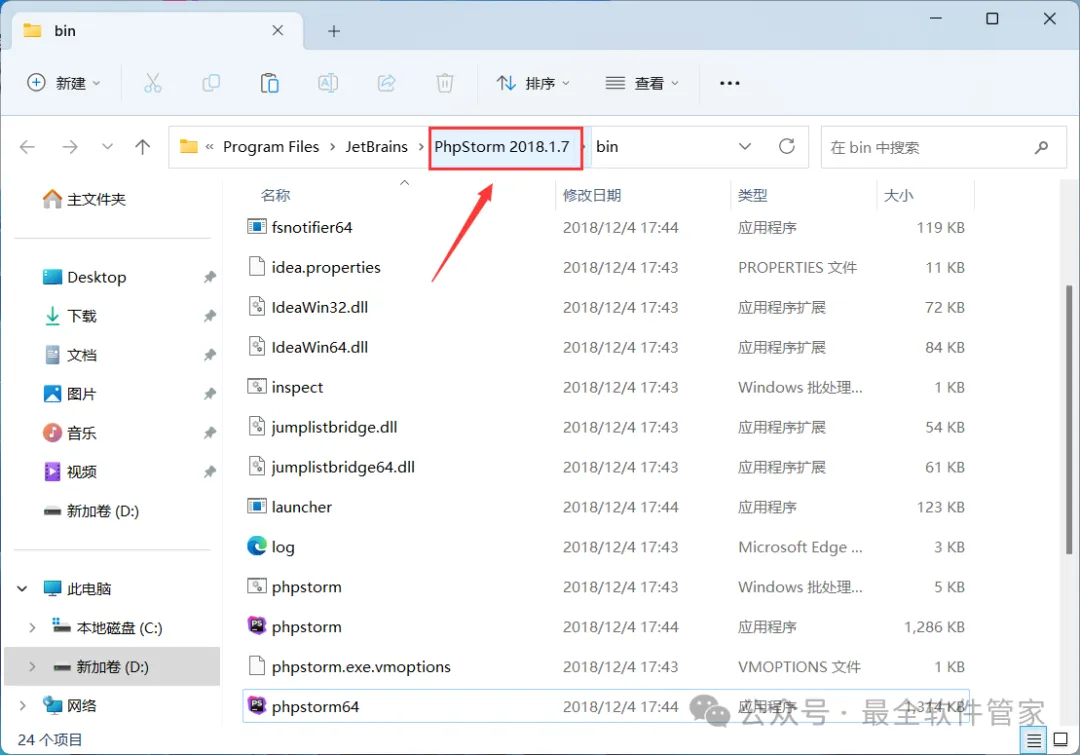This screenshot has height=755, width=1080.
Task: Expand the Network (网络) node
Action: (22, 705)
